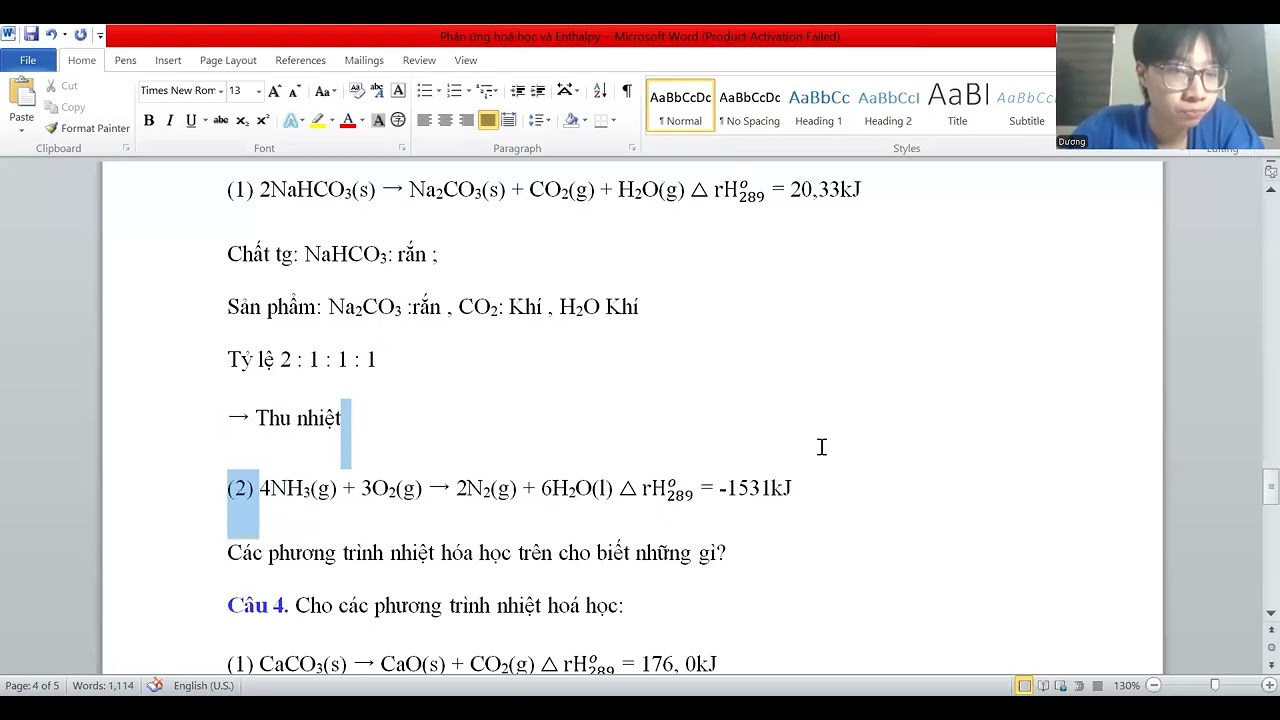Apply the Heading 2 style
The width and height of the screenshot is (1280, 720).
[x=888, y=107]
